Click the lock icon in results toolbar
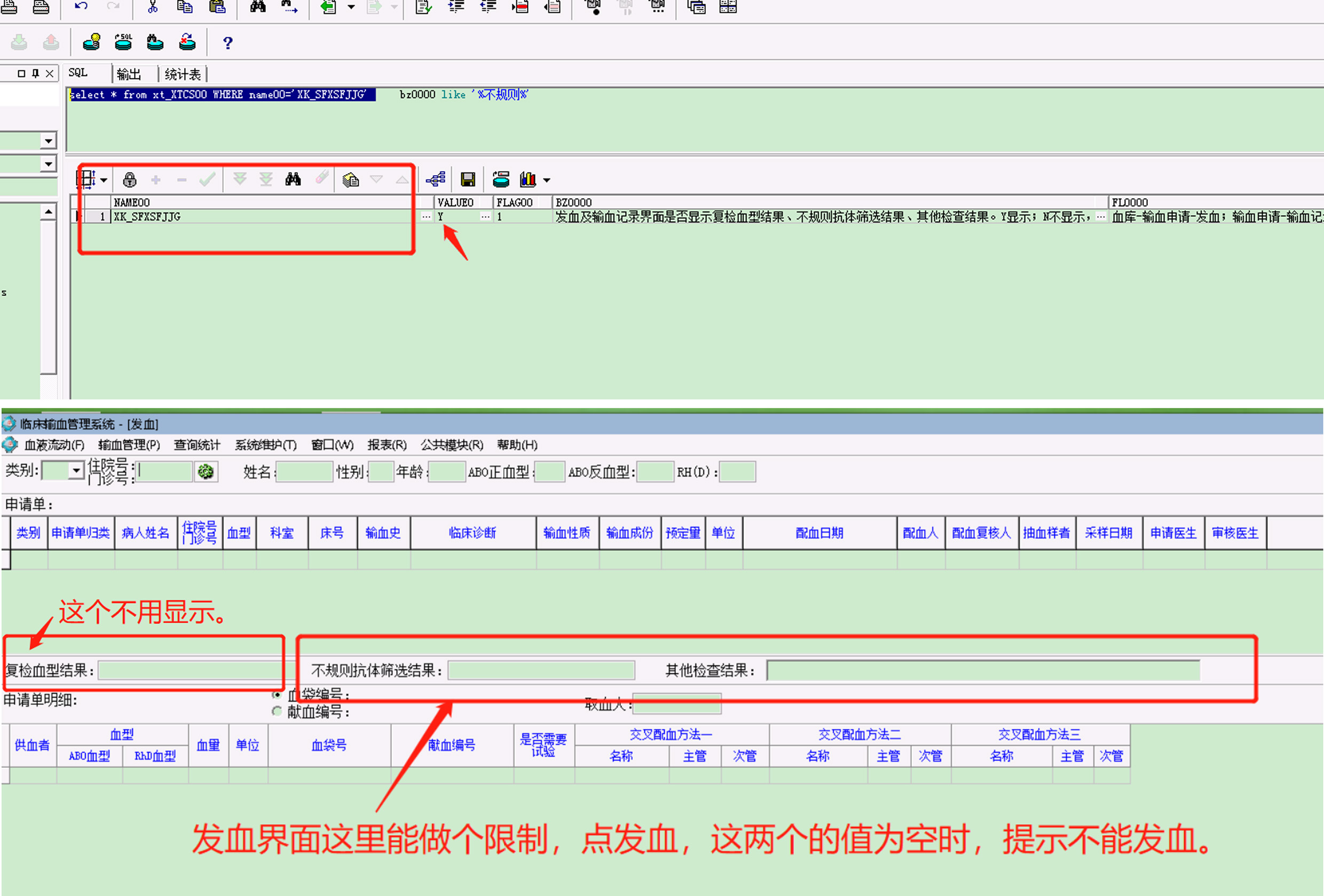Screen dimensions: 1324x896 click(129, 179)
